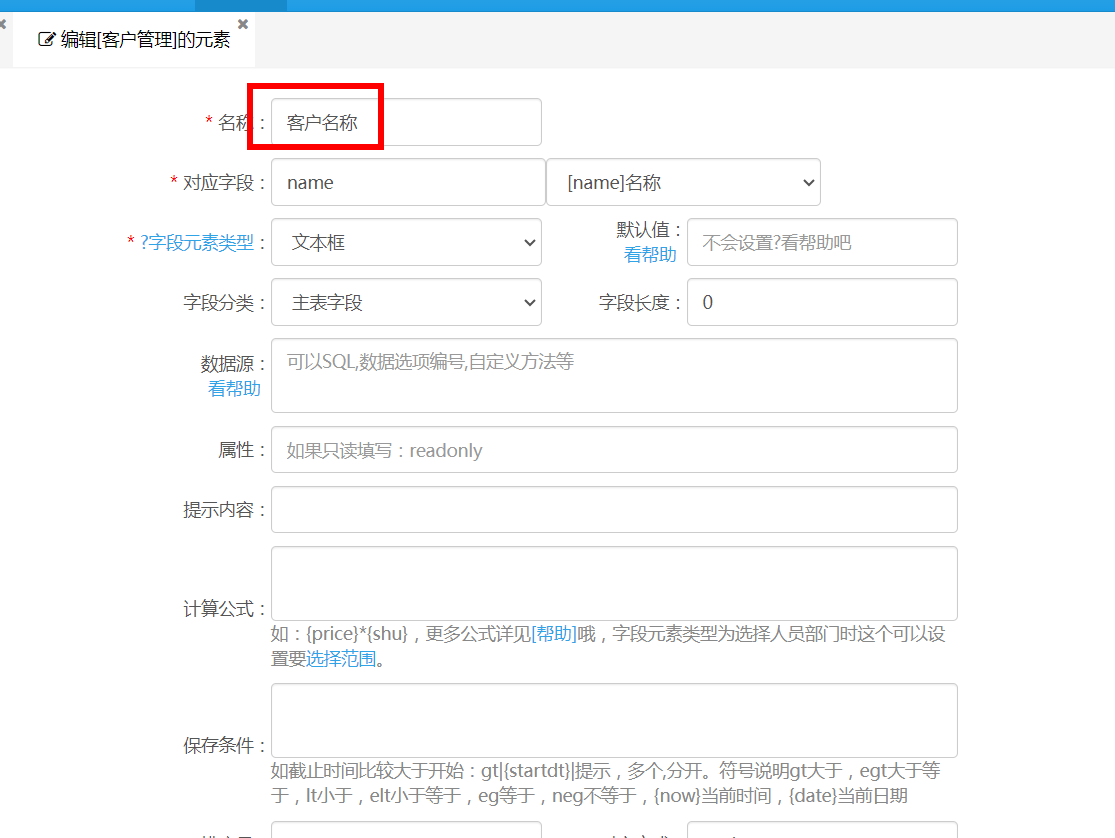
Task: Click the 默认值 input box
Action: click(822, 243)
